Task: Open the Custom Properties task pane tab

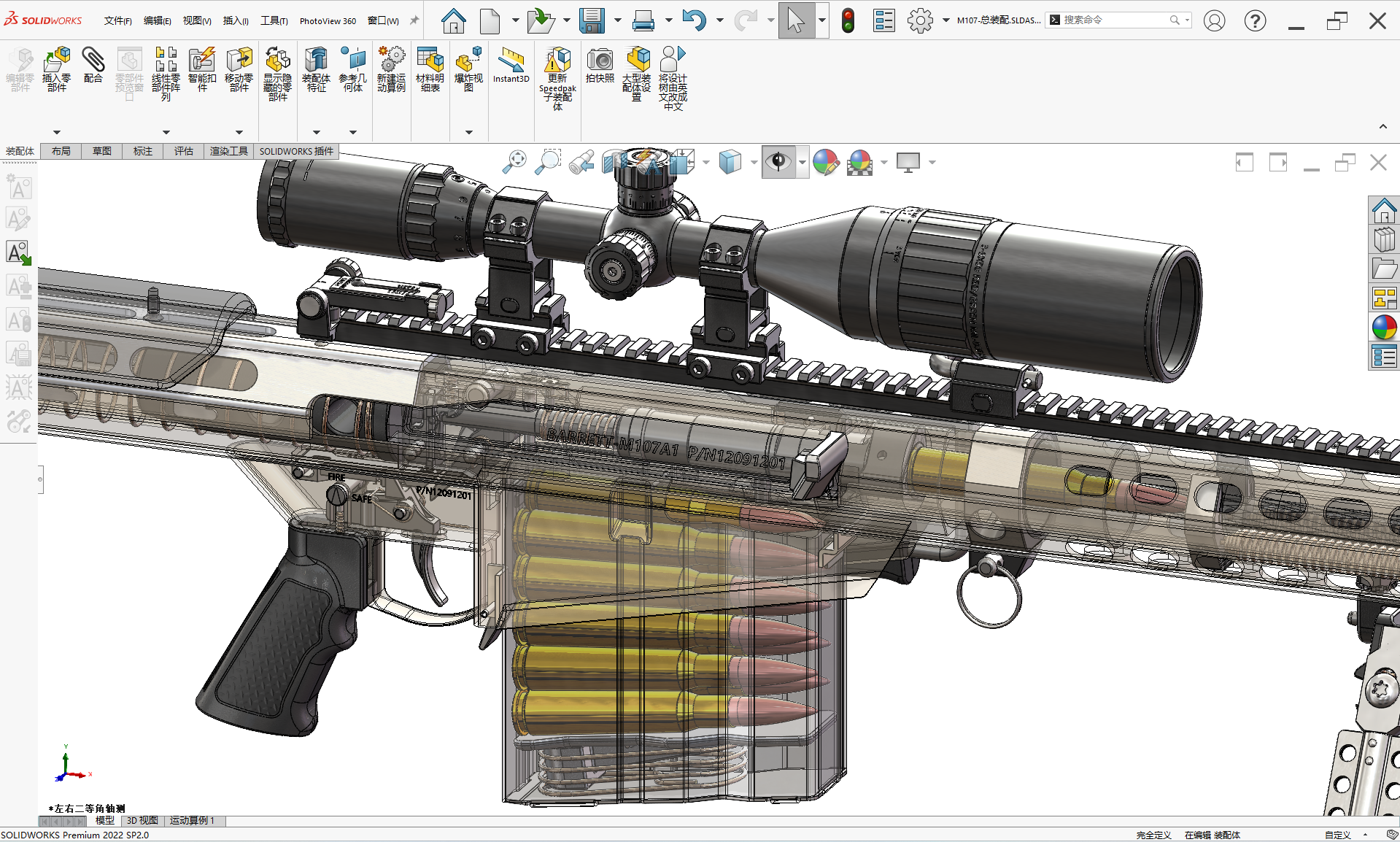Action: tap(1384, 357)
